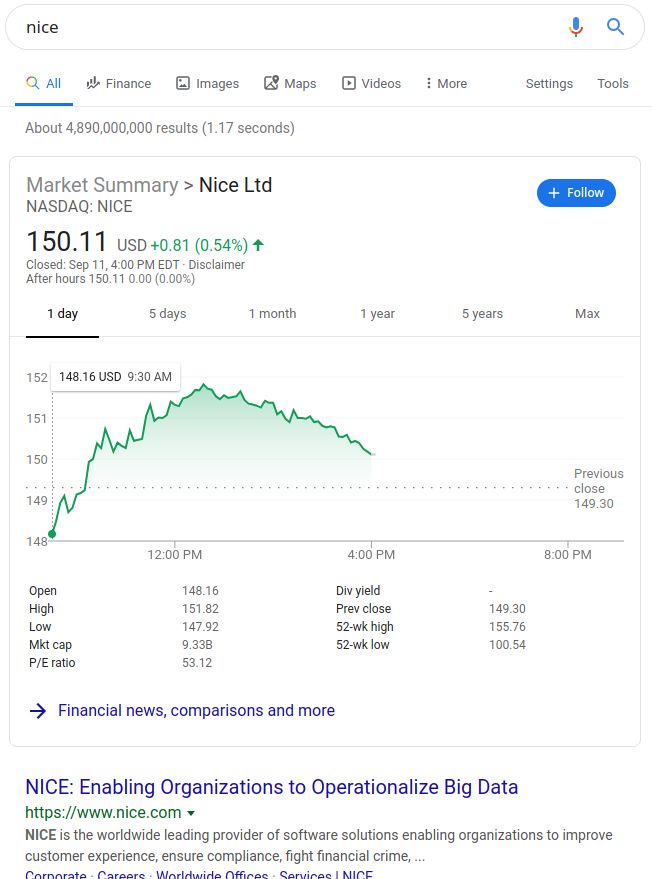
Task: Open the Disclaimer link
Action: pos(216,265)
